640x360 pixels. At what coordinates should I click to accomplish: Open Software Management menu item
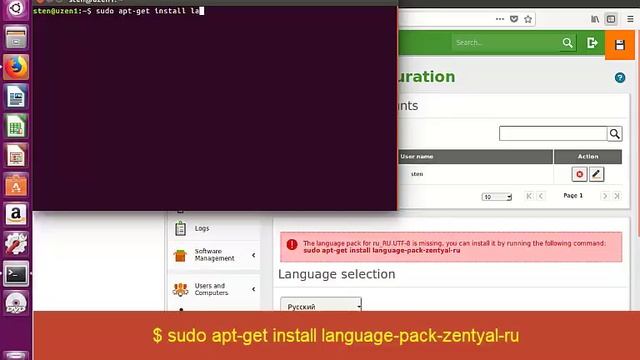pyautogui.click(x=214, y=255)
